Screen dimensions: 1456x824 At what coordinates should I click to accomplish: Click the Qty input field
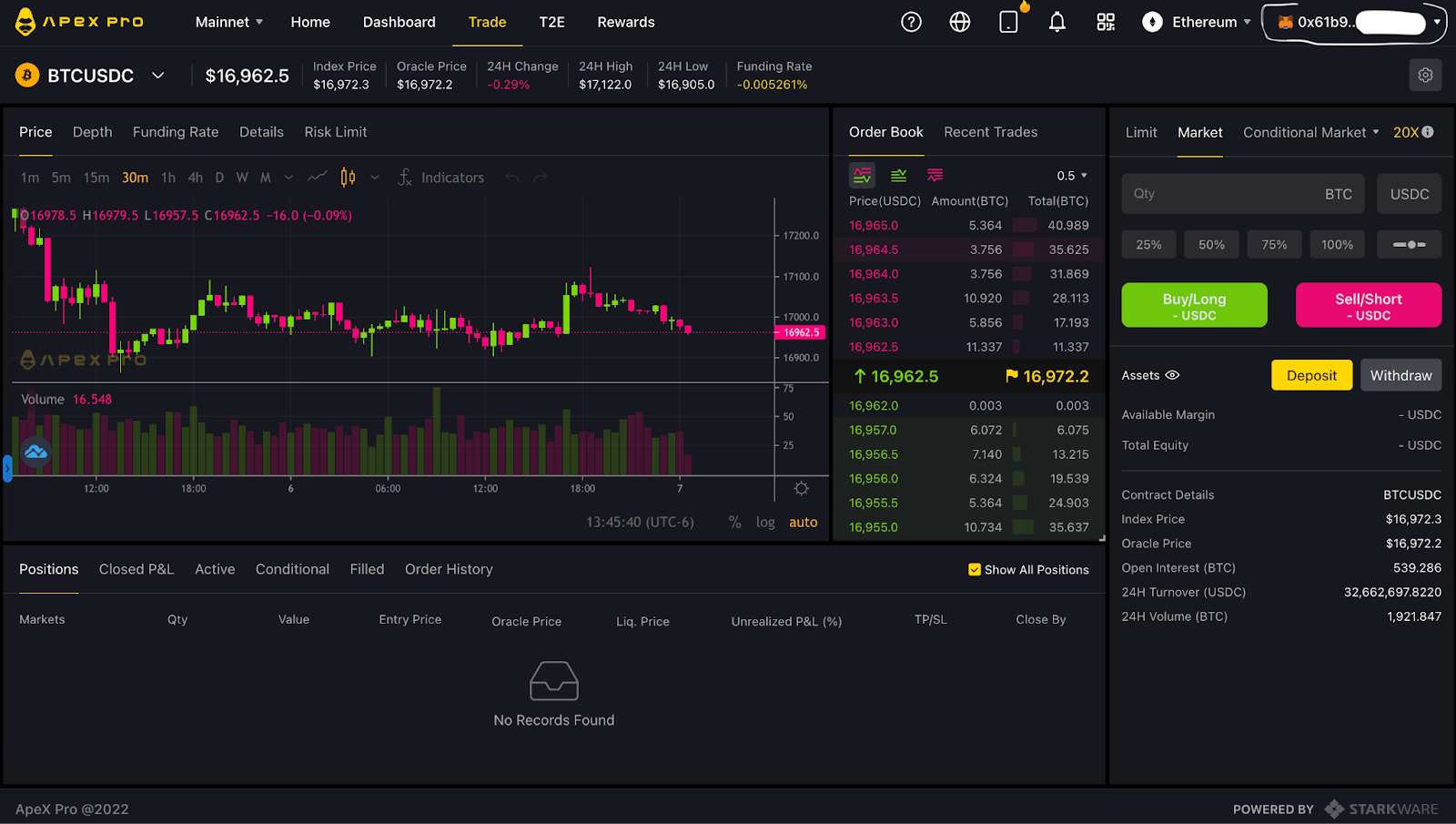(1243, 194)
